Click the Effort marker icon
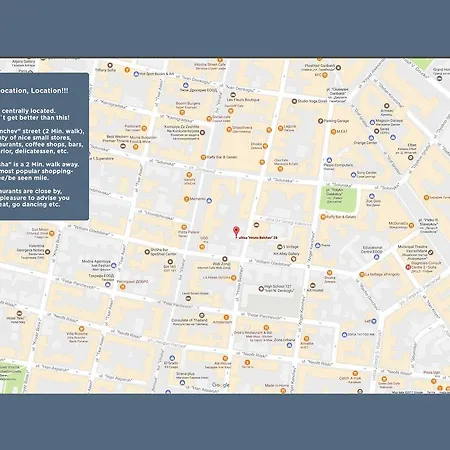The image size is (450, 450). point(411,157)
